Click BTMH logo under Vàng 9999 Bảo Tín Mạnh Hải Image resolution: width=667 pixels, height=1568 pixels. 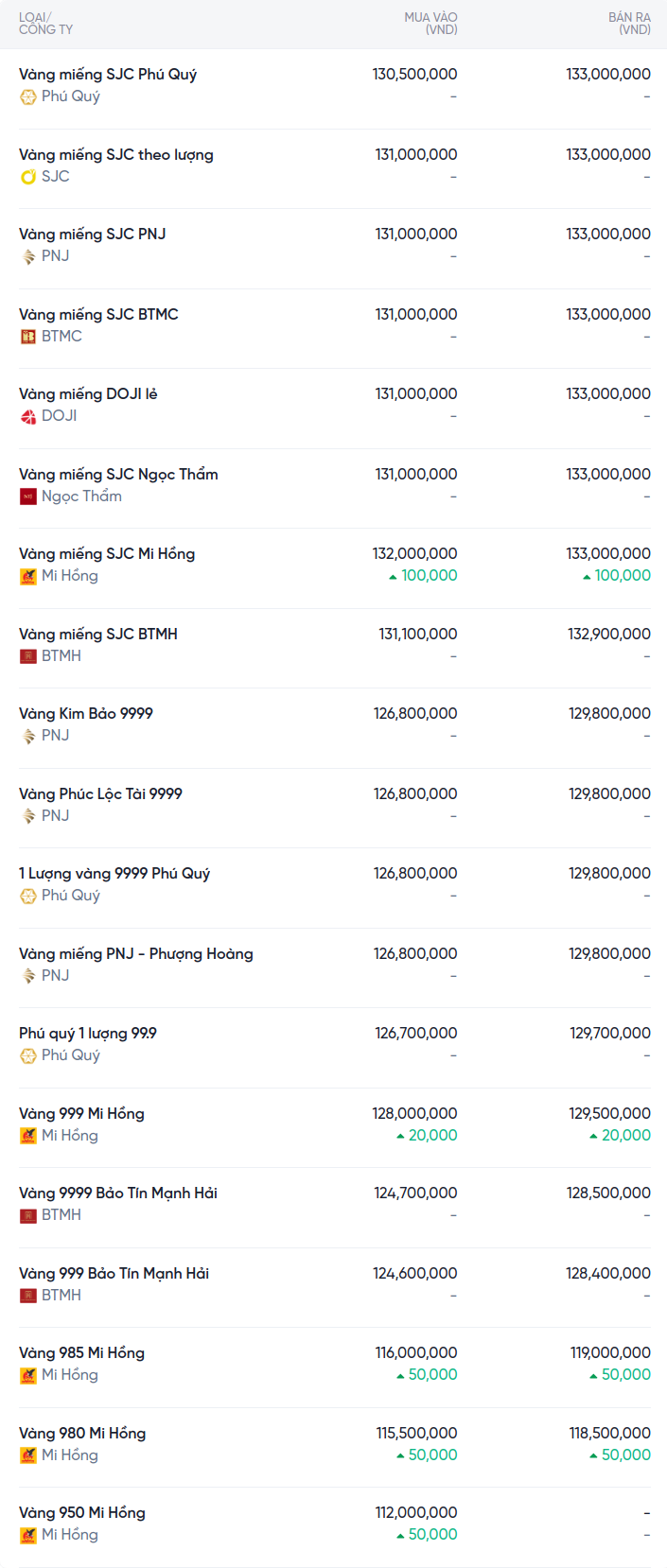point(28,1215)
